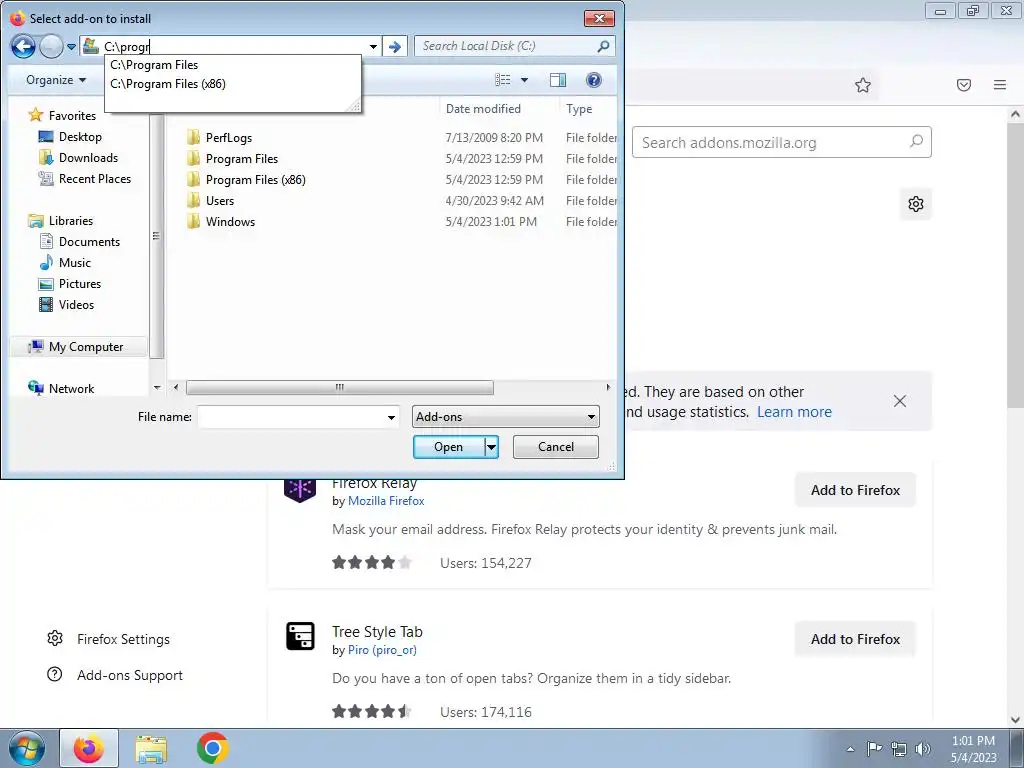Click the change view icon
The width and height of the screenshot is (1024, 768).
click(503, 80)
